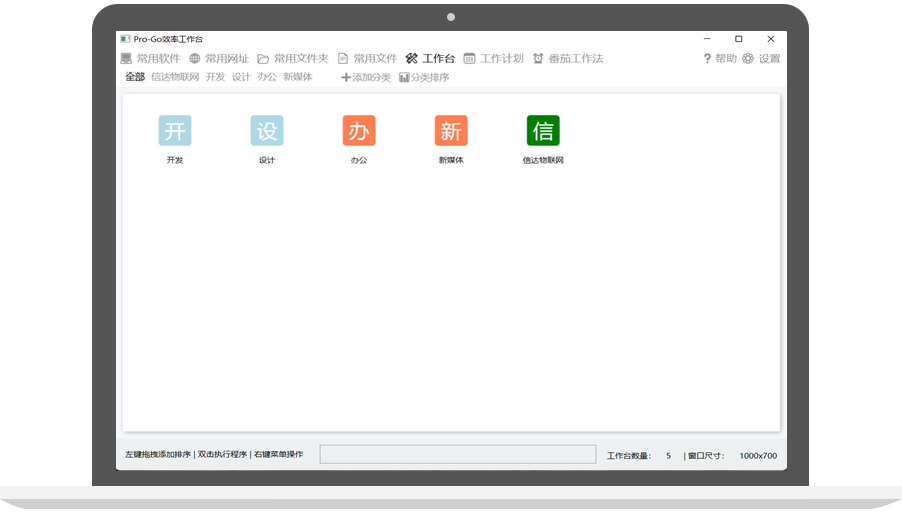Click the 1000x700 window size value
The height and width of the screenshot is (516, 902).
pos(758,456)
